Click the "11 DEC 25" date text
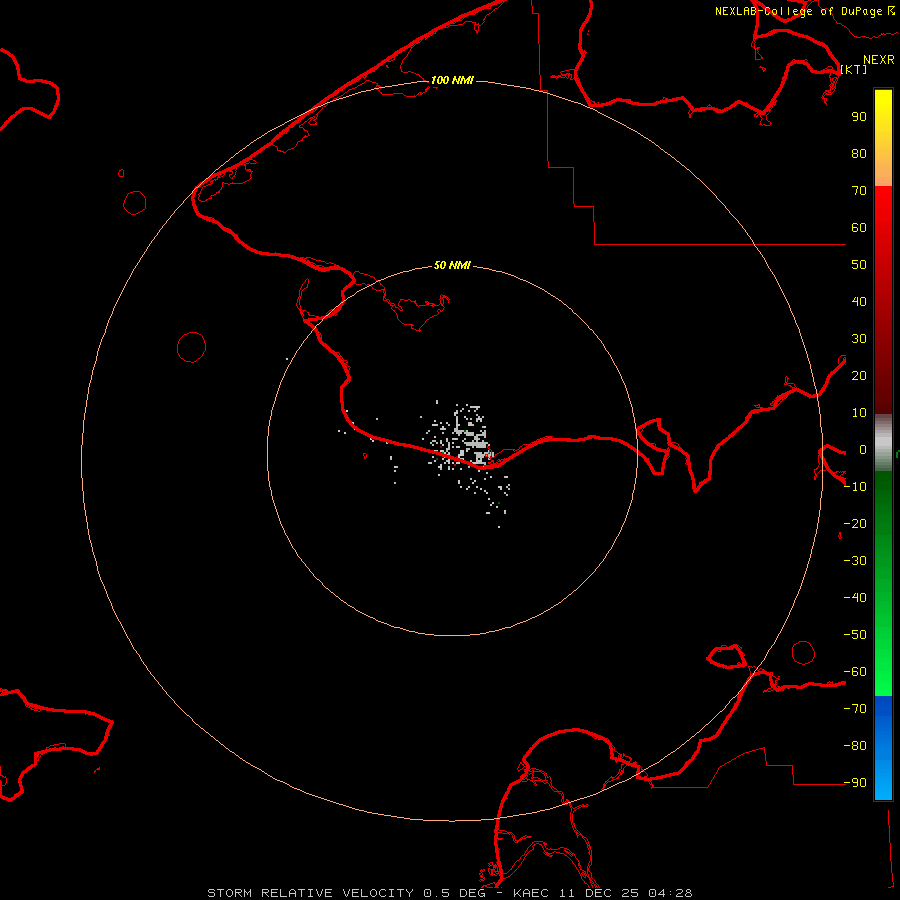 tap(598, 893)
